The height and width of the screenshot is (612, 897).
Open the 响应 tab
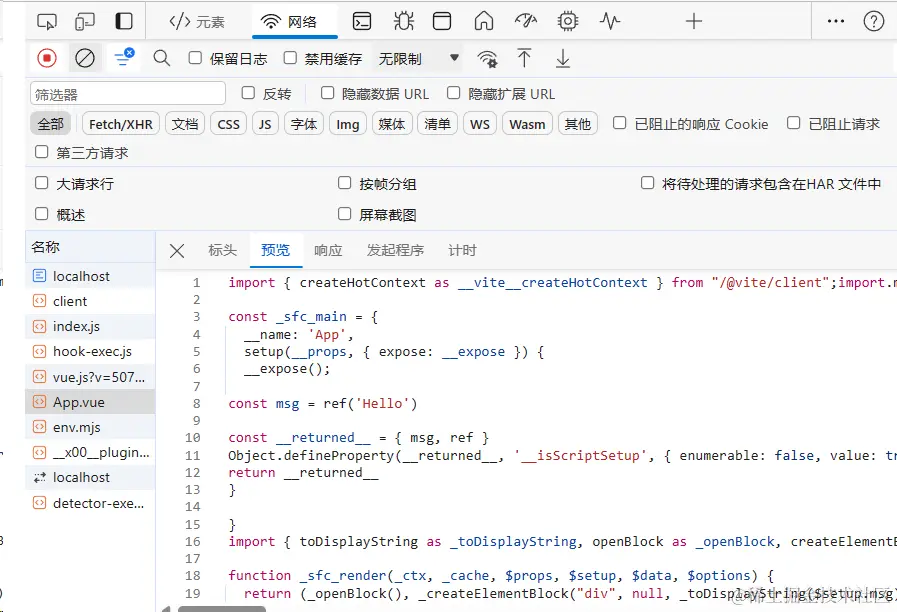coord(328,251)
